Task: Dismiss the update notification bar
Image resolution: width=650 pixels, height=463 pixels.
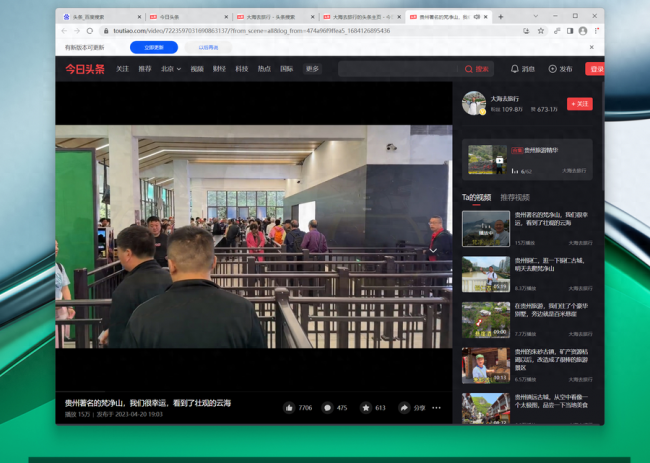Action: click(592, 47)
